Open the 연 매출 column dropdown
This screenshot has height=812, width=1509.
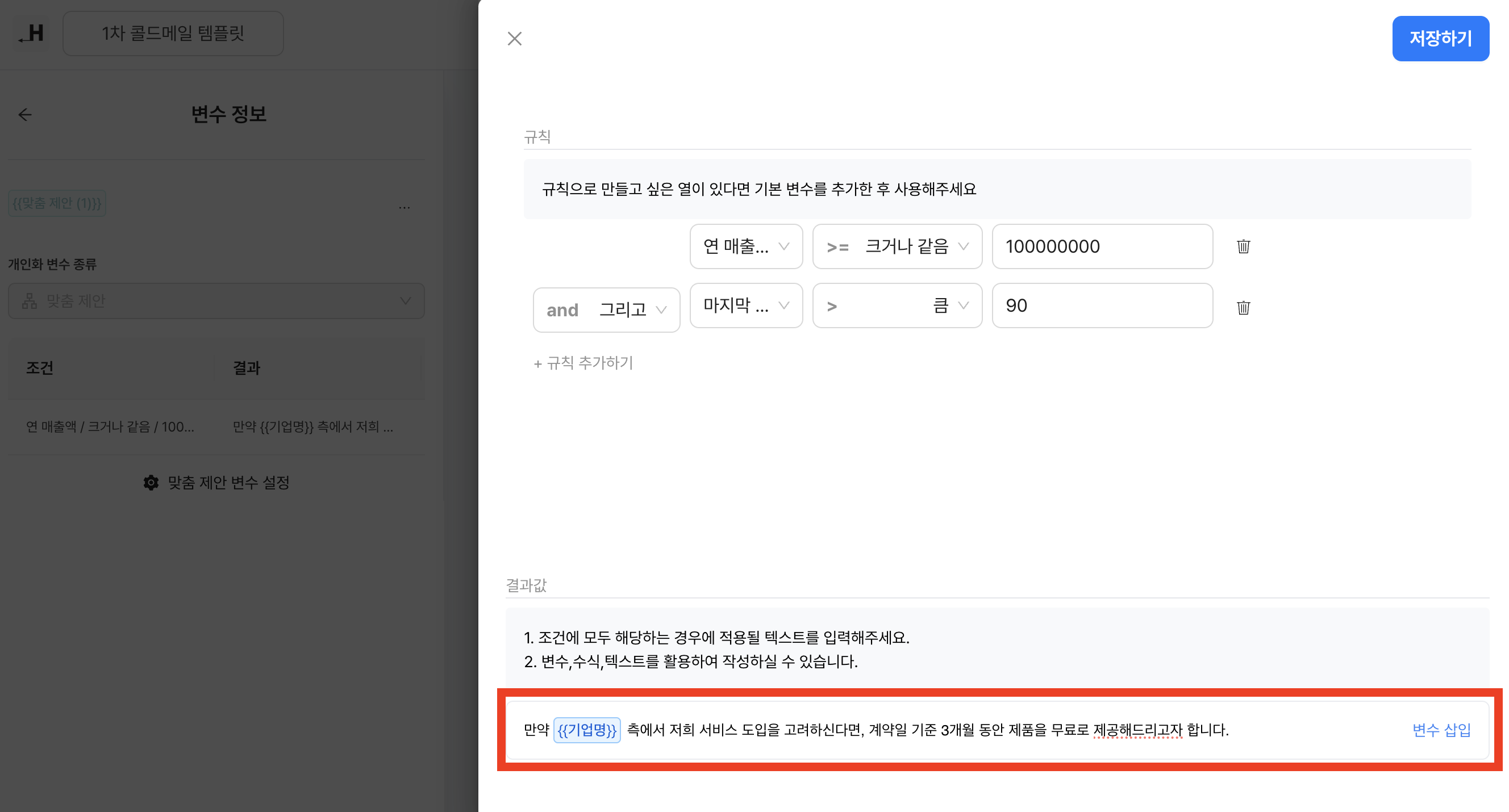coord(746,246)
